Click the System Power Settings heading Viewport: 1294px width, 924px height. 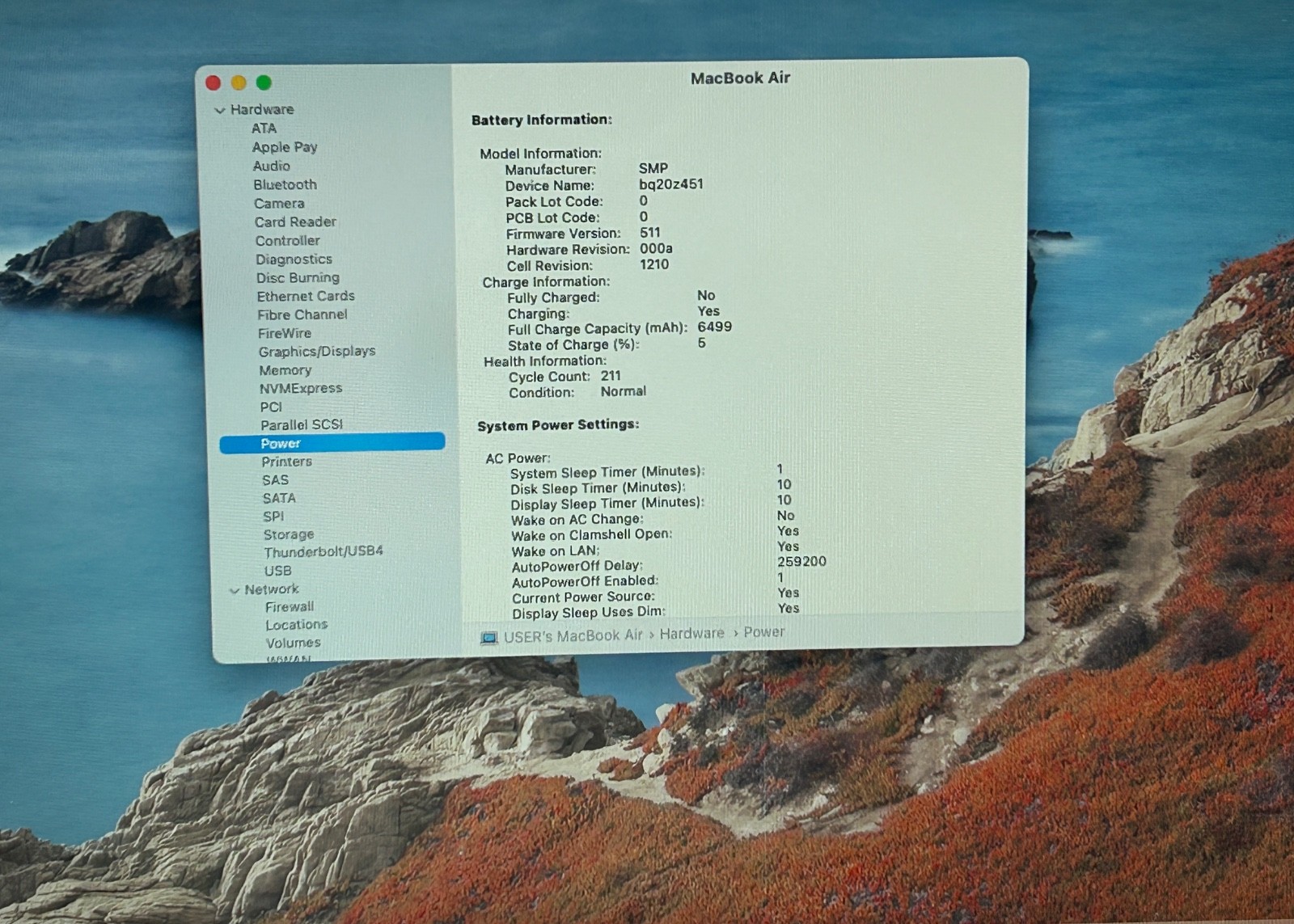pos(558,425)
